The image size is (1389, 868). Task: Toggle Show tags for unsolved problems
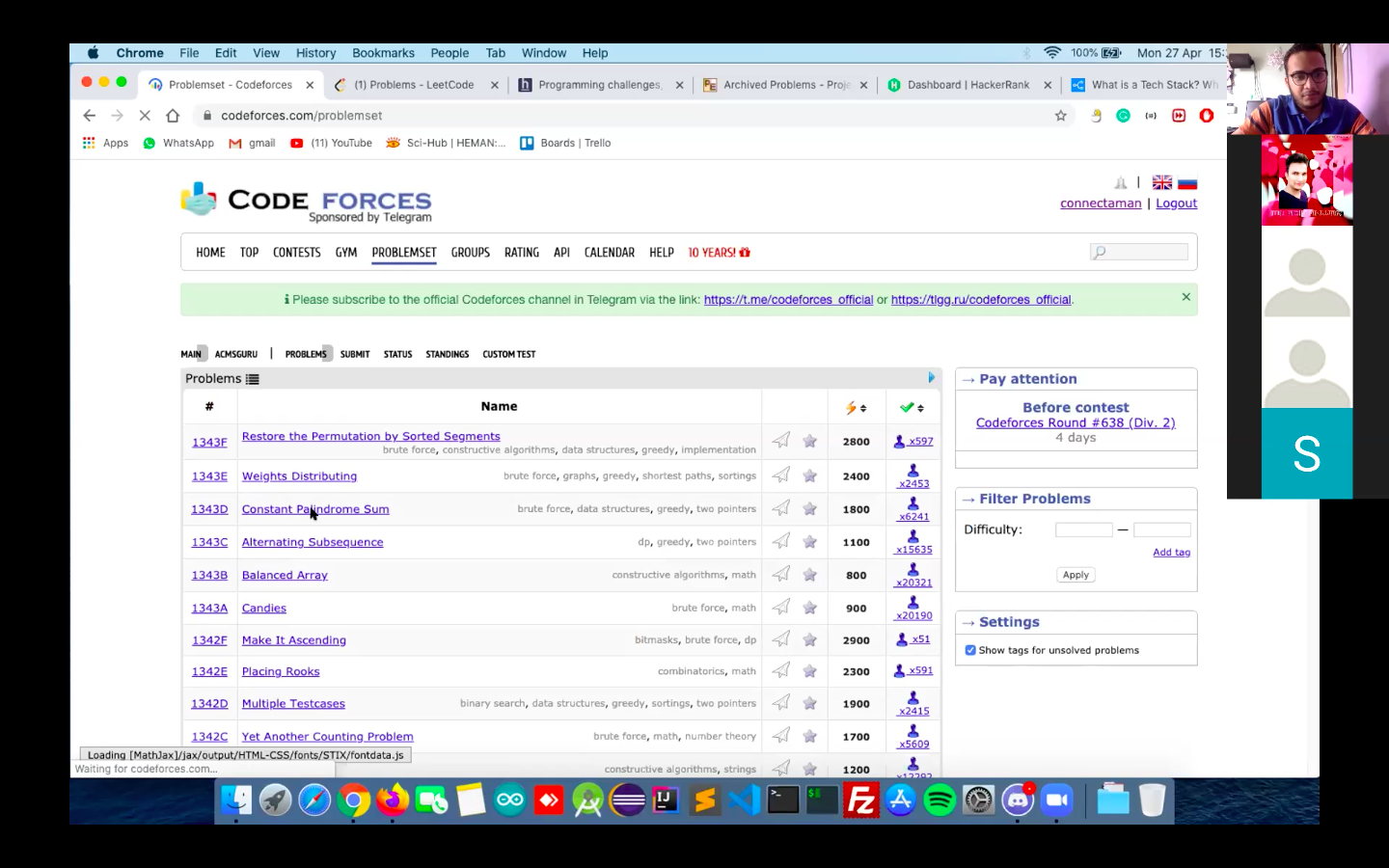pos(970,650)
